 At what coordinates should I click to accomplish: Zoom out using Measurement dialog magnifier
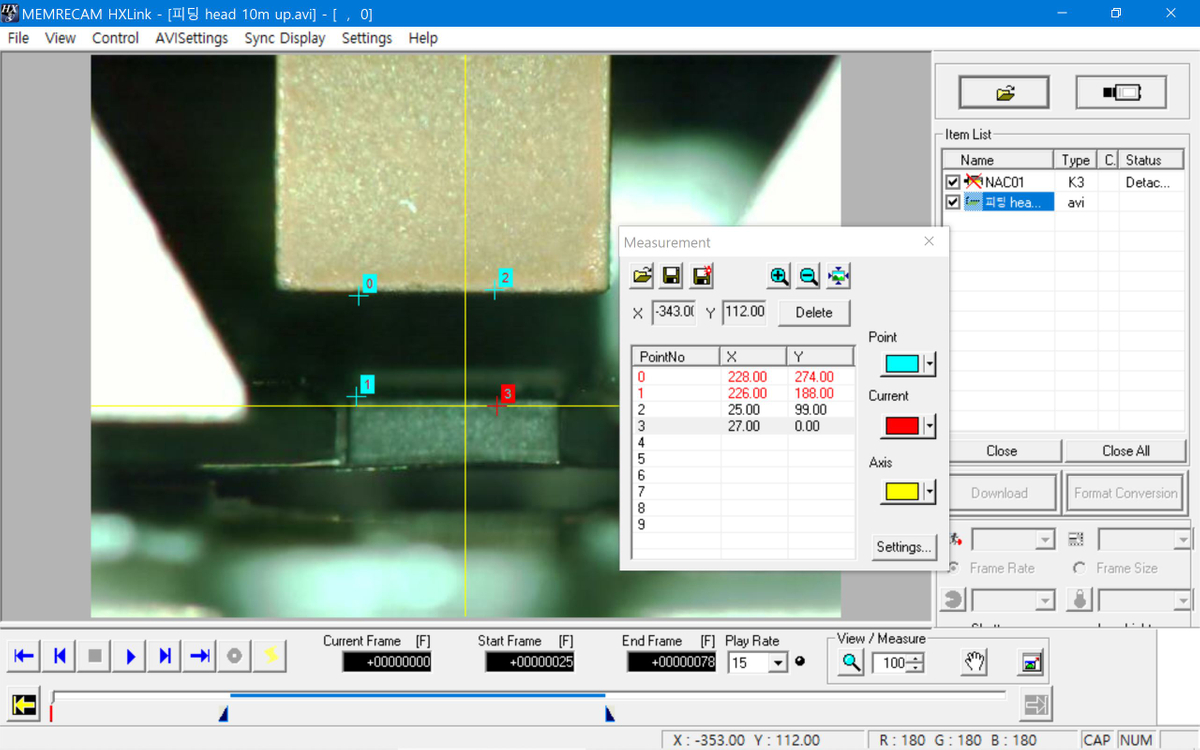[x=809, y=277]
